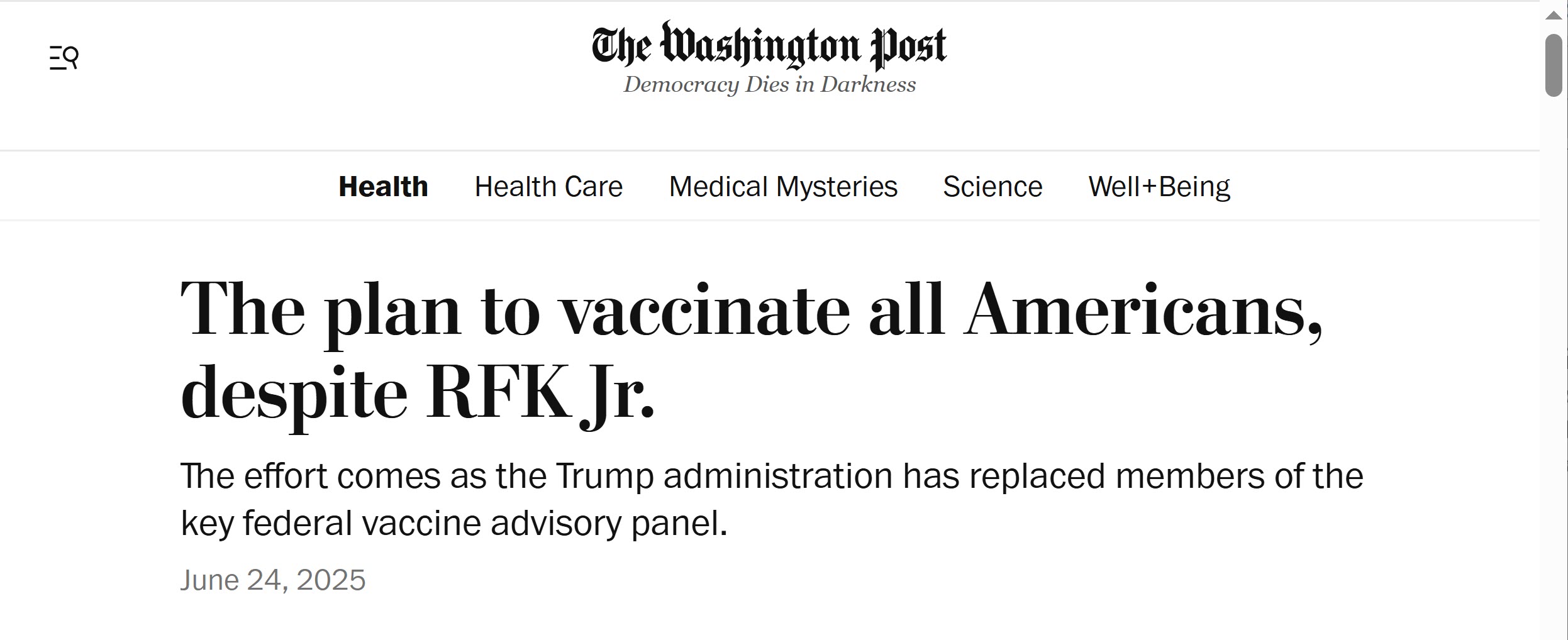Select the Science navigation item

993,187
